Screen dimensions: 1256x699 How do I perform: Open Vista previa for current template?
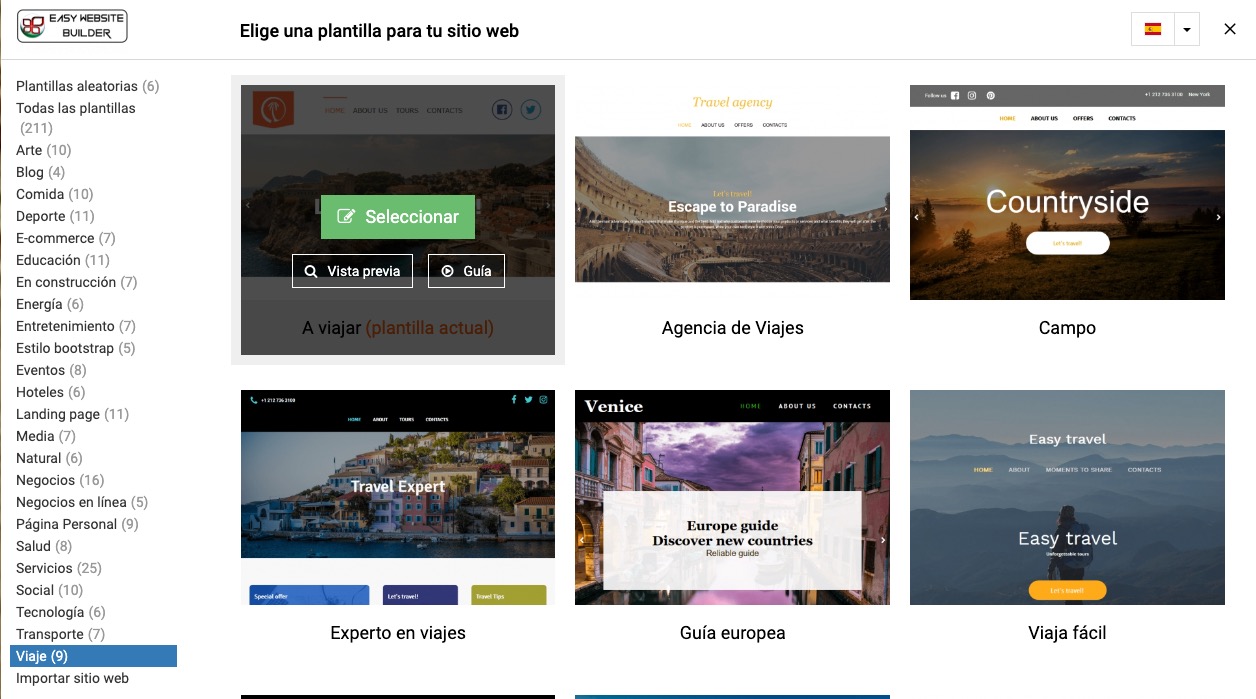[x=352, y=271]
